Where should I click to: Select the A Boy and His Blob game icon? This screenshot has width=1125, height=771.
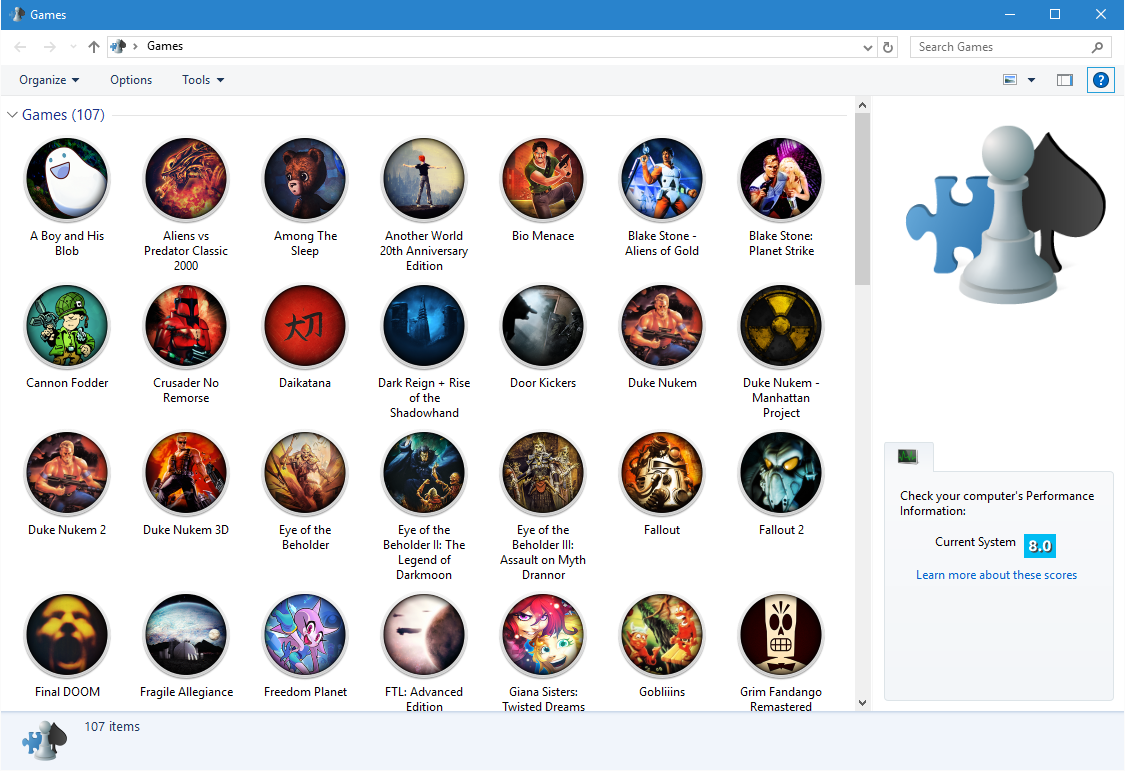(x=67, y=179)
